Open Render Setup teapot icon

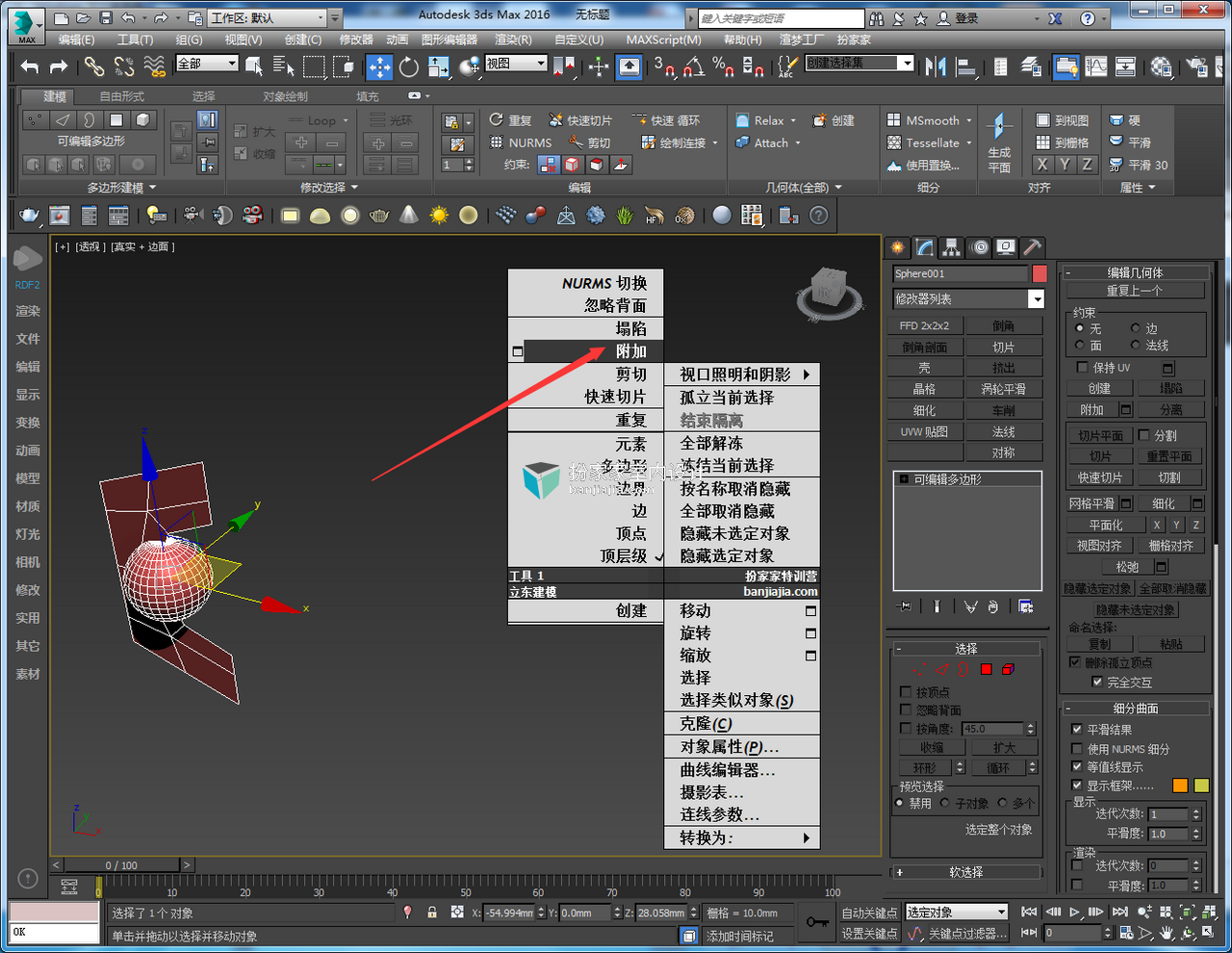1196,66
